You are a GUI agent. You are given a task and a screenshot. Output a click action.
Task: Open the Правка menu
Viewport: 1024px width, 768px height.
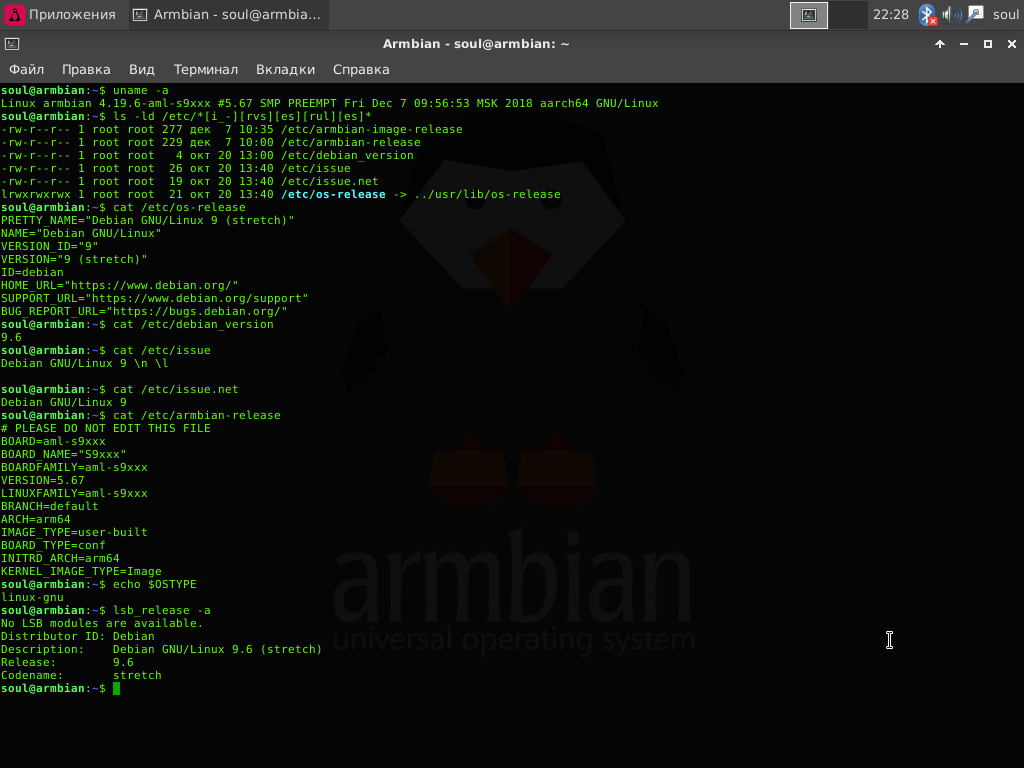coord(86,69)
